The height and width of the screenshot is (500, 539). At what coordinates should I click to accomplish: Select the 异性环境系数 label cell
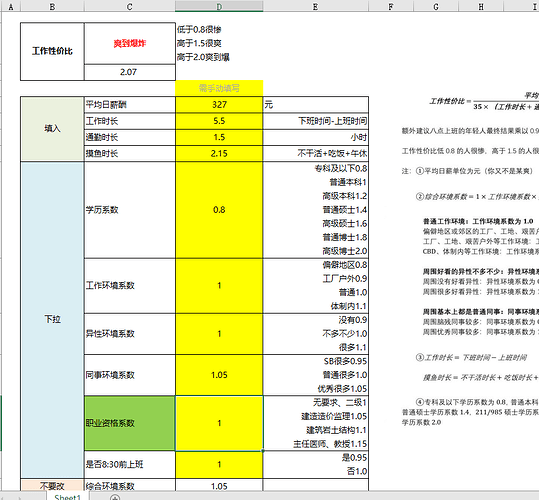130,334
